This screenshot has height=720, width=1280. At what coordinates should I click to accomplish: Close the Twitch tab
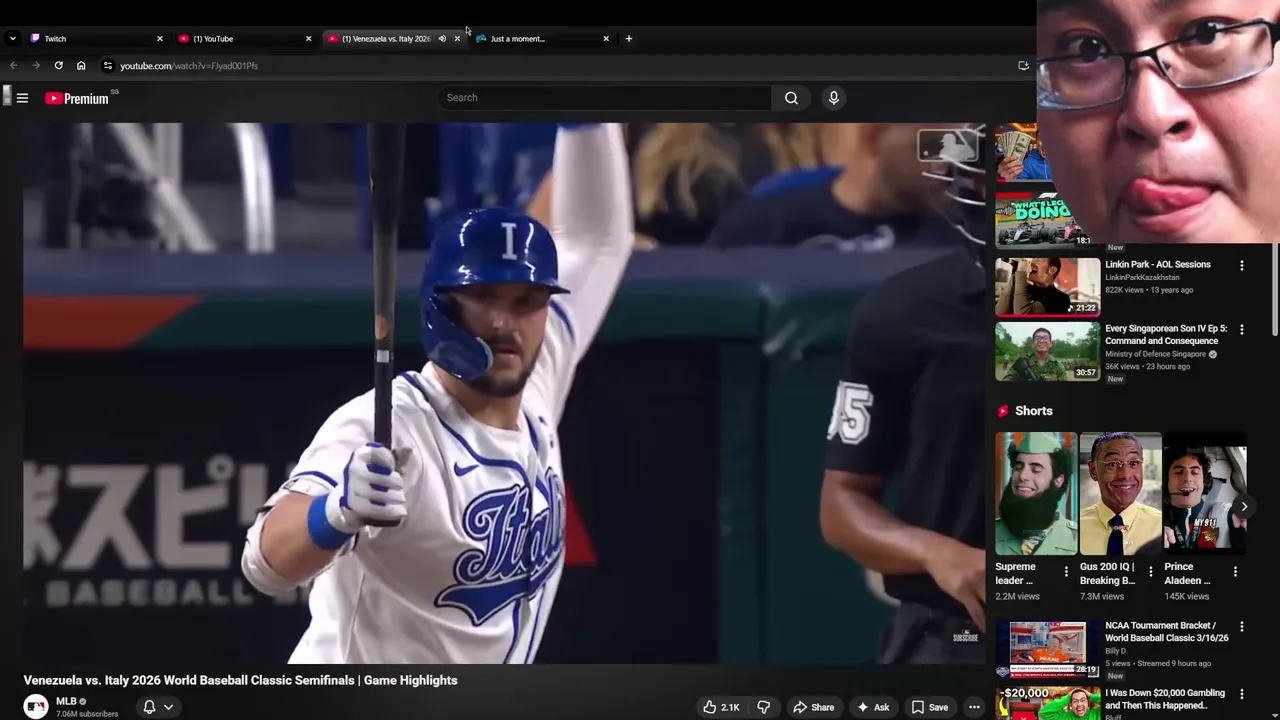159,39
